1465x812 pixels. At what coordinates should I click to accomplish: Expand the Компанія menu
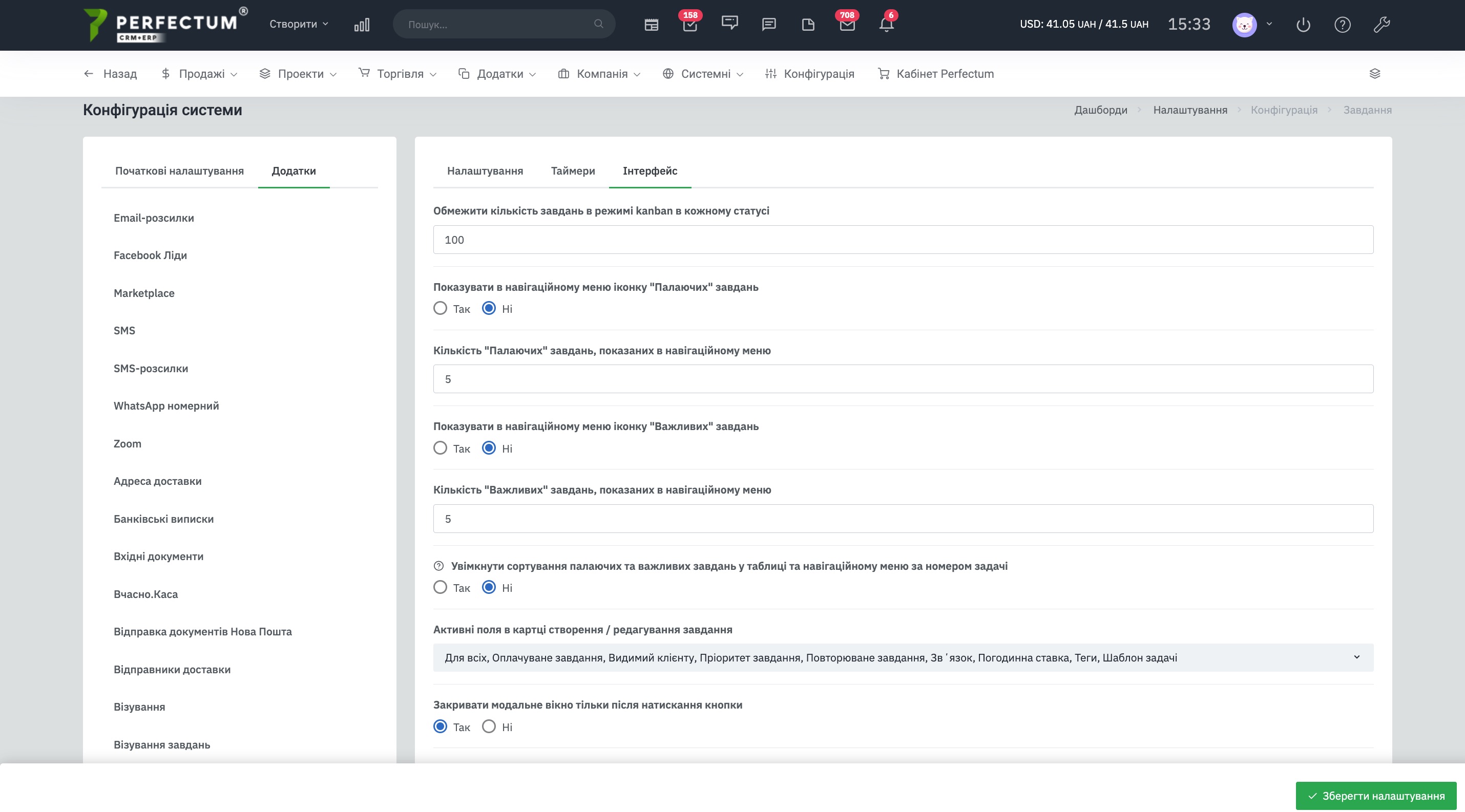(x=599, y=74)
